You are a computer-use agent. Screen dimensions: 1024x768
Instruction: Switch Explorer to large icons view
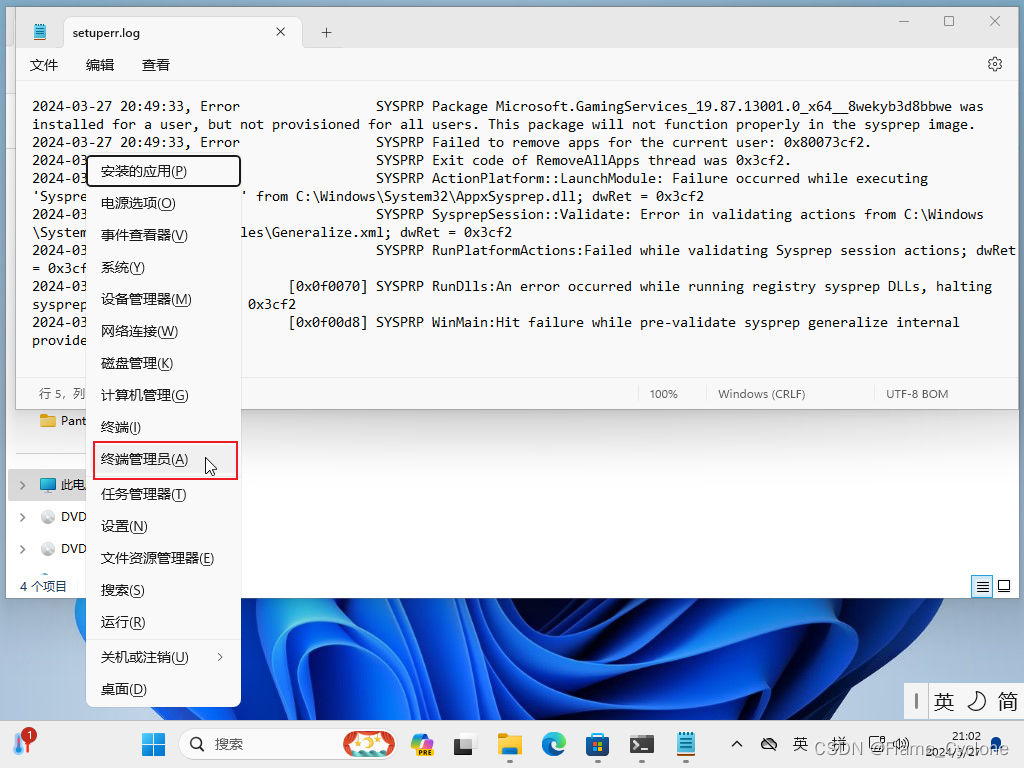(x=1004, y=586)
